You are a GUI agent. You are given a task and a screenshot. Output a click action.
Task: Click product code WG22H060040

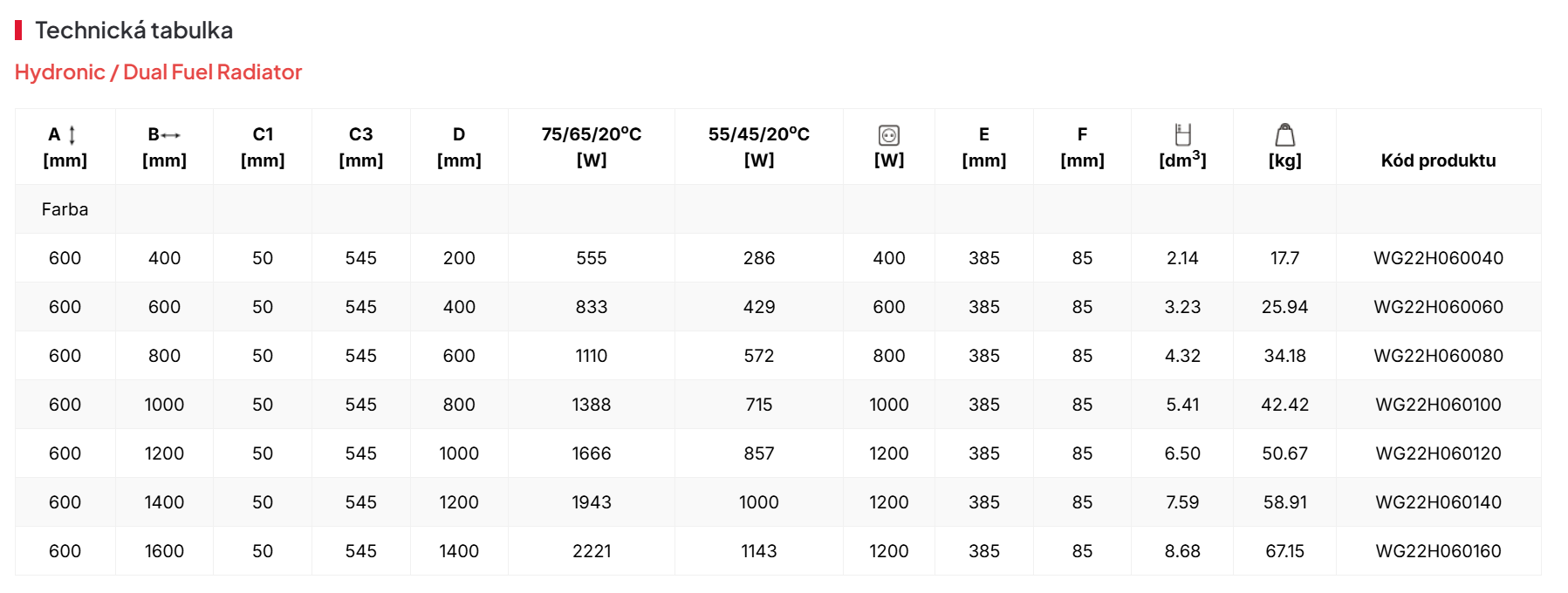(x=1438, y=258)
